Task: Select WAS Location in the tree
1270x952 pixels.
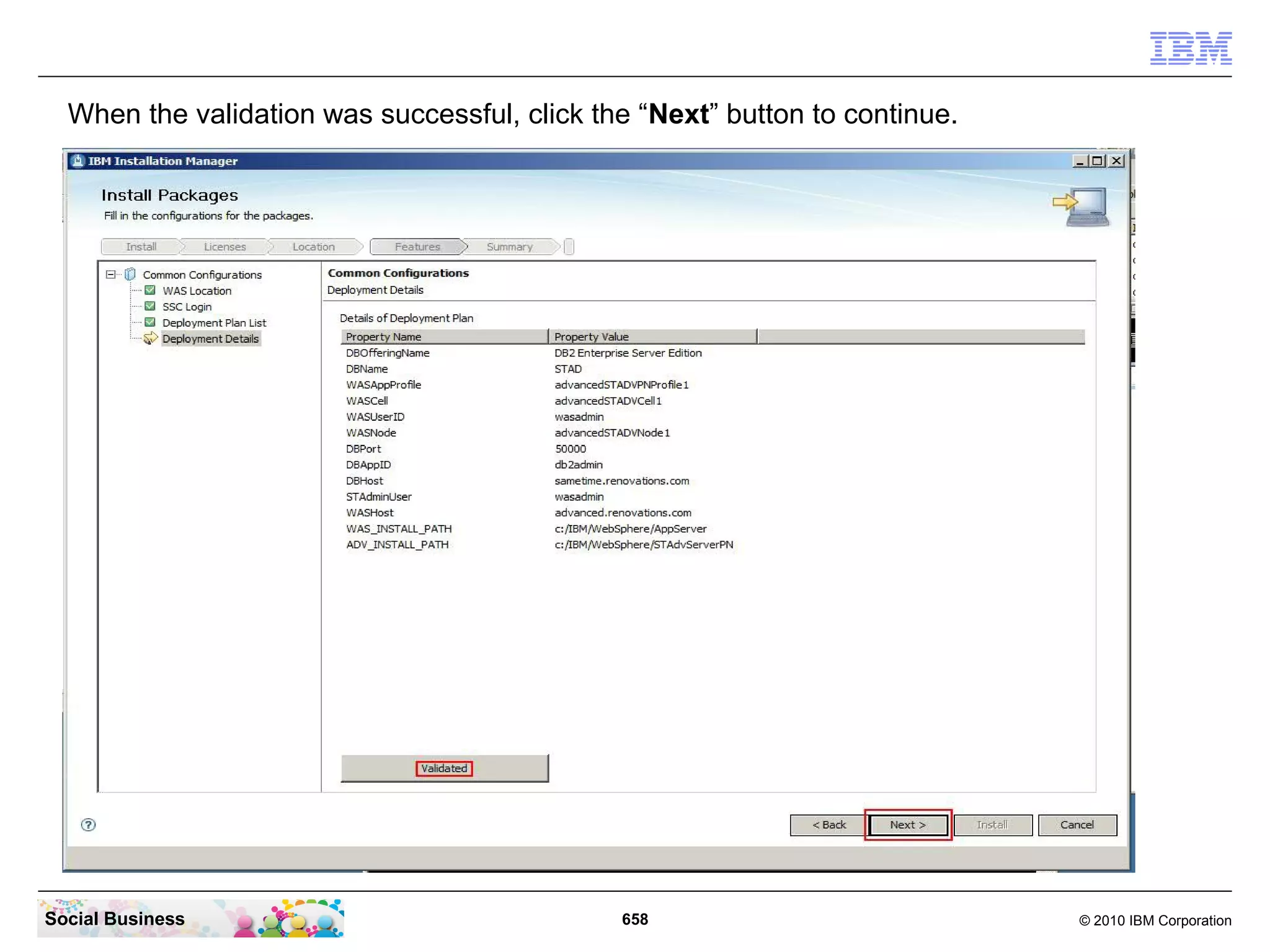Action: (x=197, y=291)
